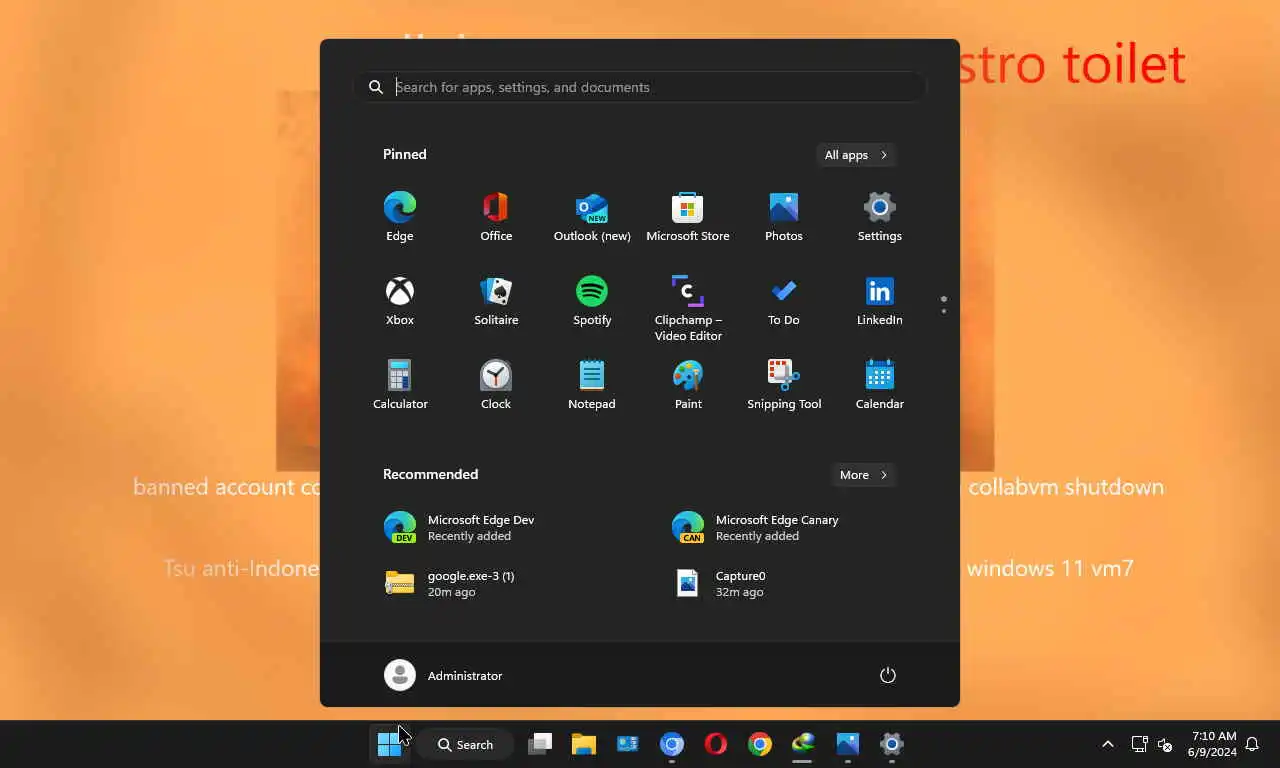The width and height of the screenshot is (1280, 768).
Task: Open the power options button
Action: pos(888,675)
